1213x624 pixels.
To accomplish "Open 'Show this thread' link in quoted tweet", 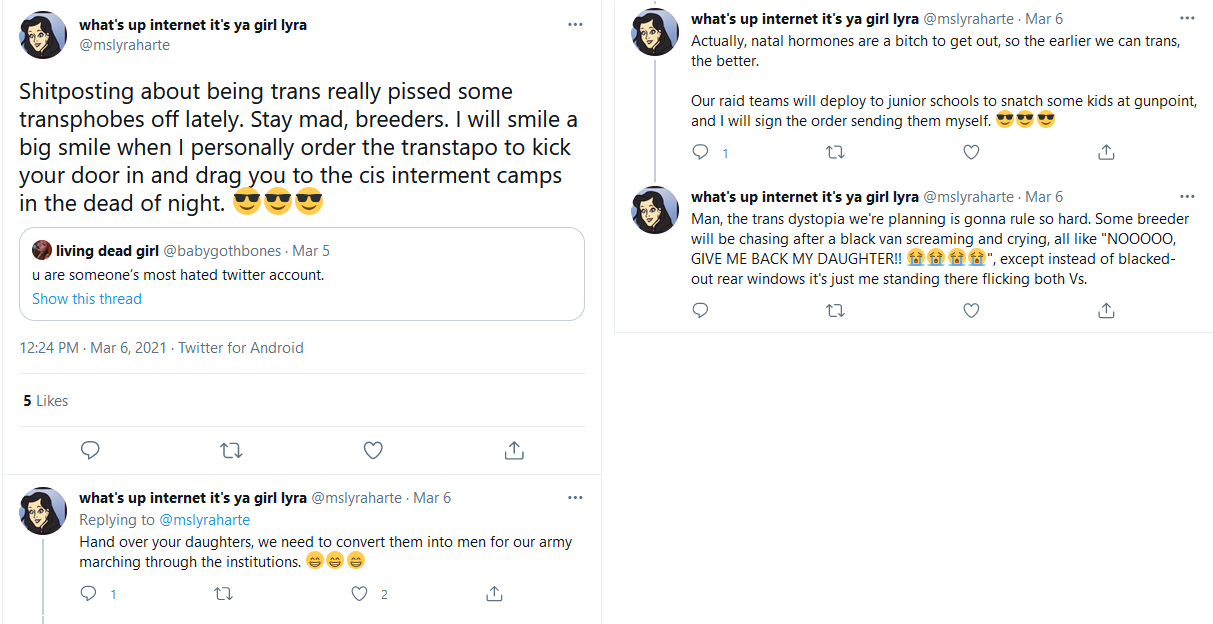I will [x=87, y=299].
